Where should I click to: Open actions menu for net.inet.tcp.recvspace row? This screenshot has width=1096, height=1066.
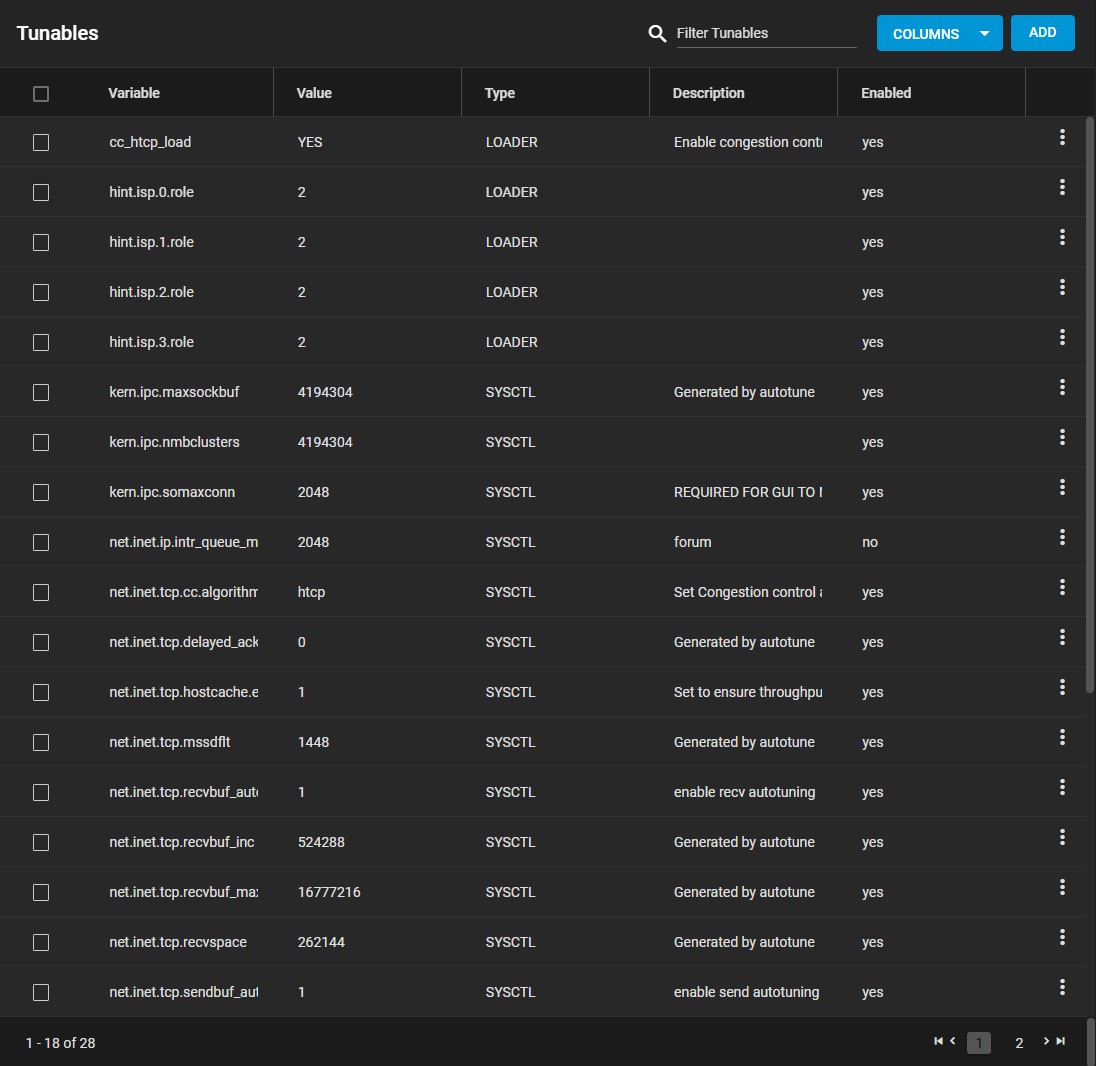[1062, 937]
